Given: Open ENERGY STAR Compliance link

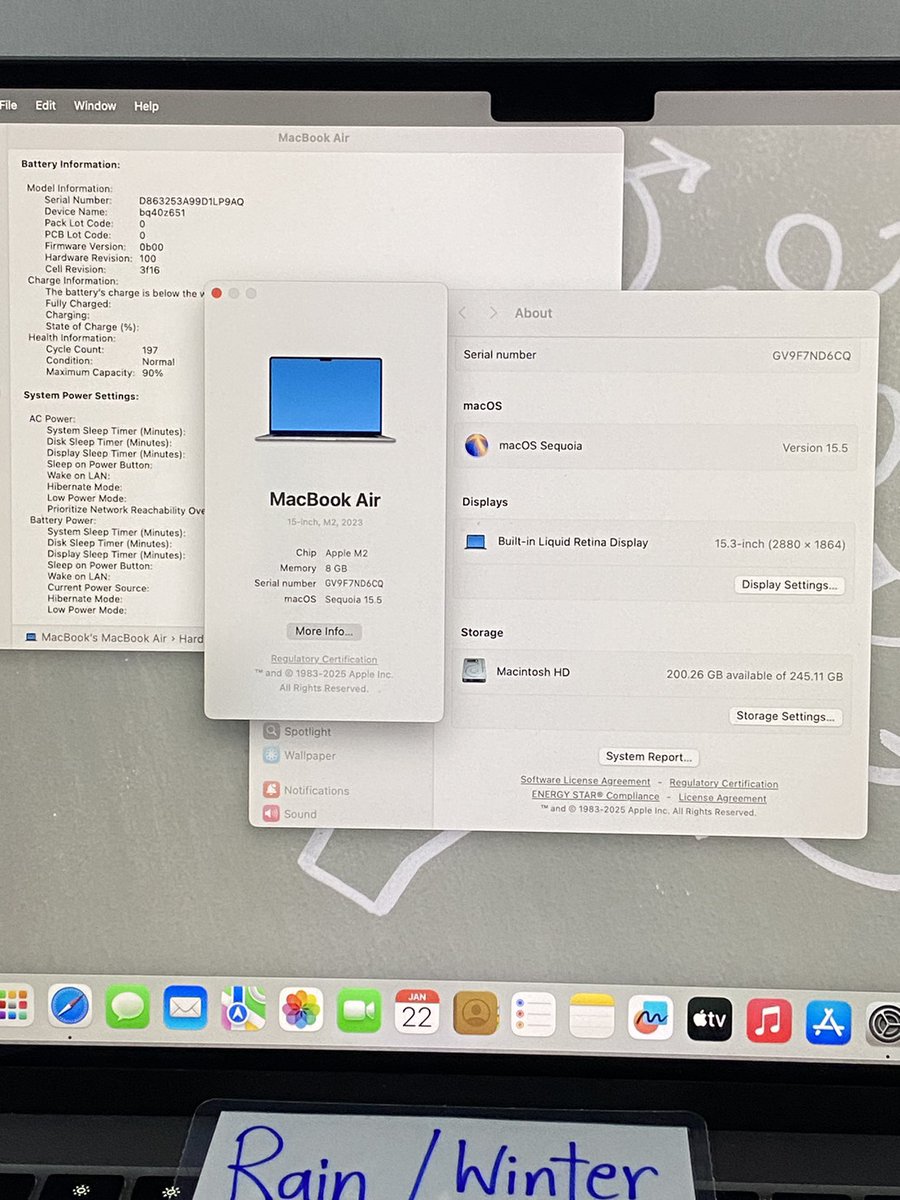Looking at the screenshot, I should [x=595, y=796].
